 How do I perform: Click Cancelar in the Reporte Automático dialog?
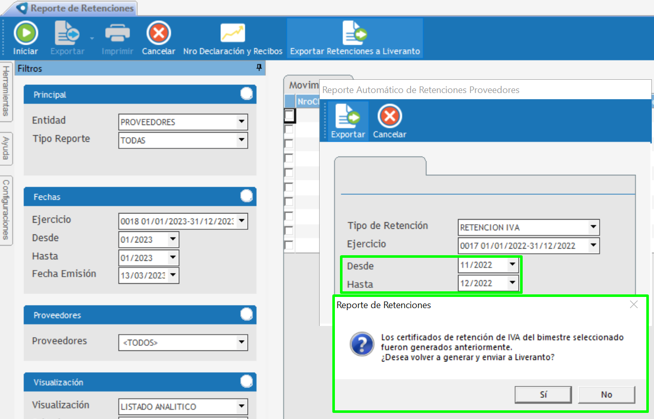(x=390, y=121)
